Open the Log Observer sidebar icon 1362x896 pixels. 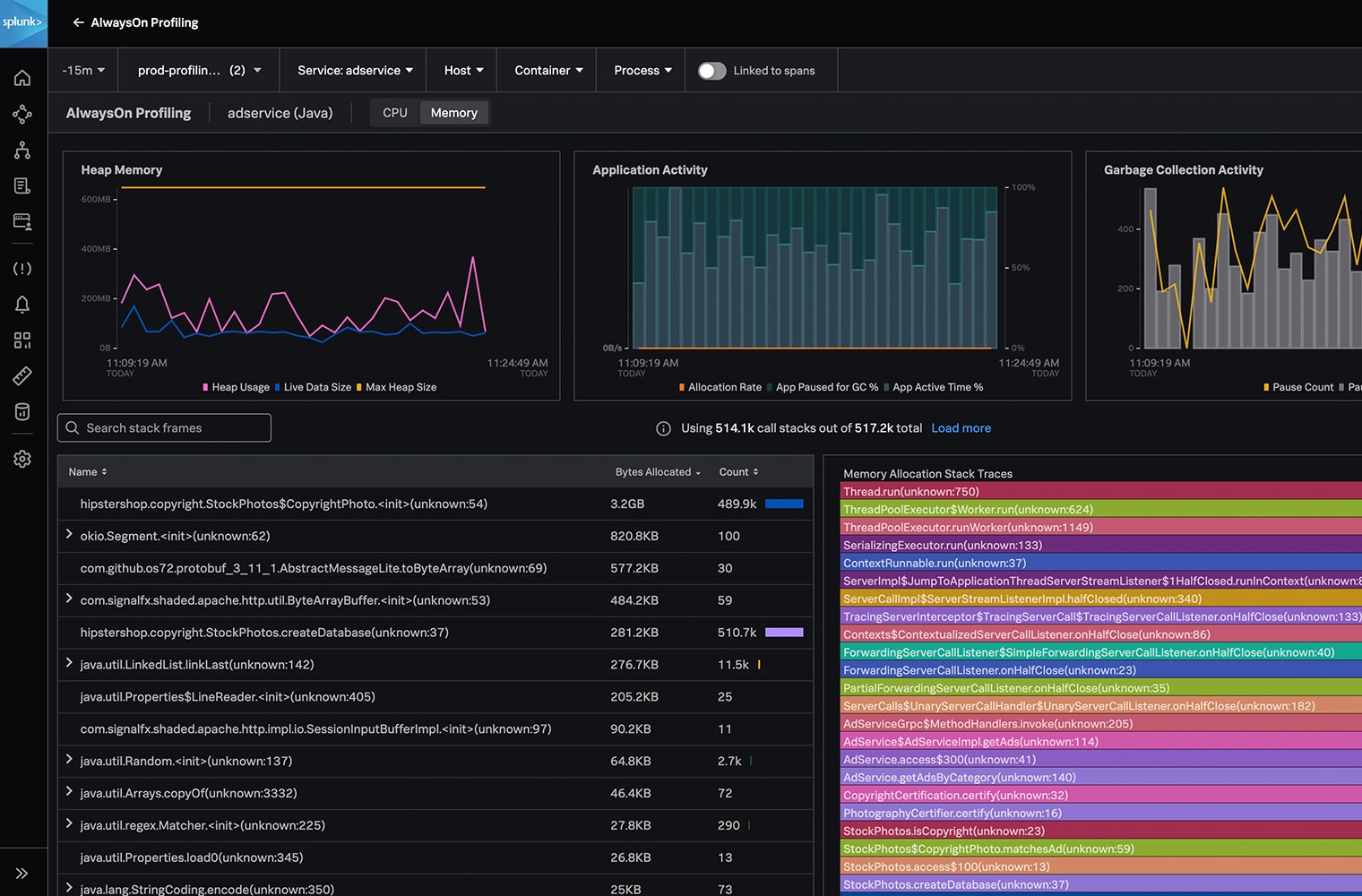coord(22,185)
